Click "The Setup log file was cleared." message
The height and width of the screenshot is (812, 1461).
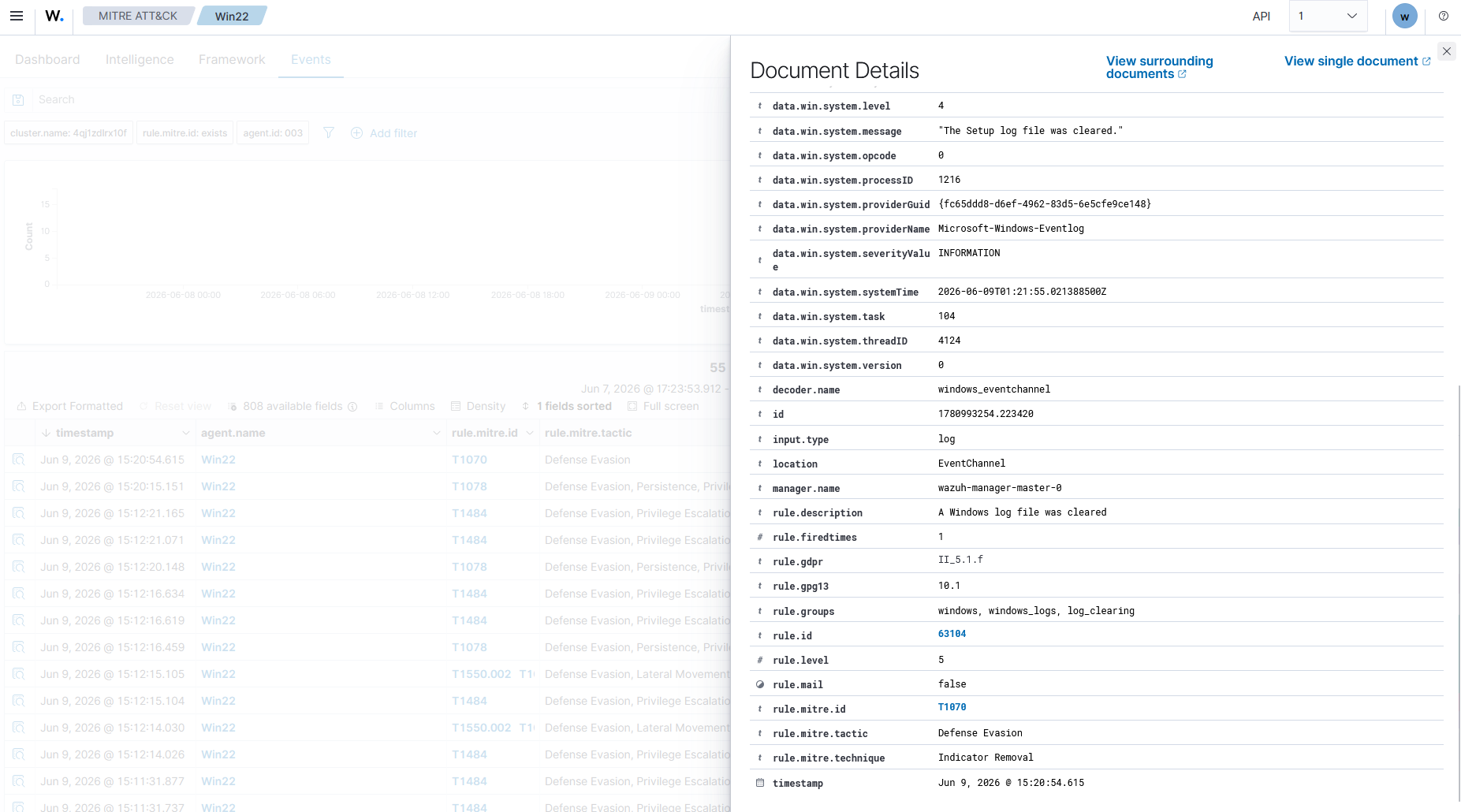[1030, 131]
